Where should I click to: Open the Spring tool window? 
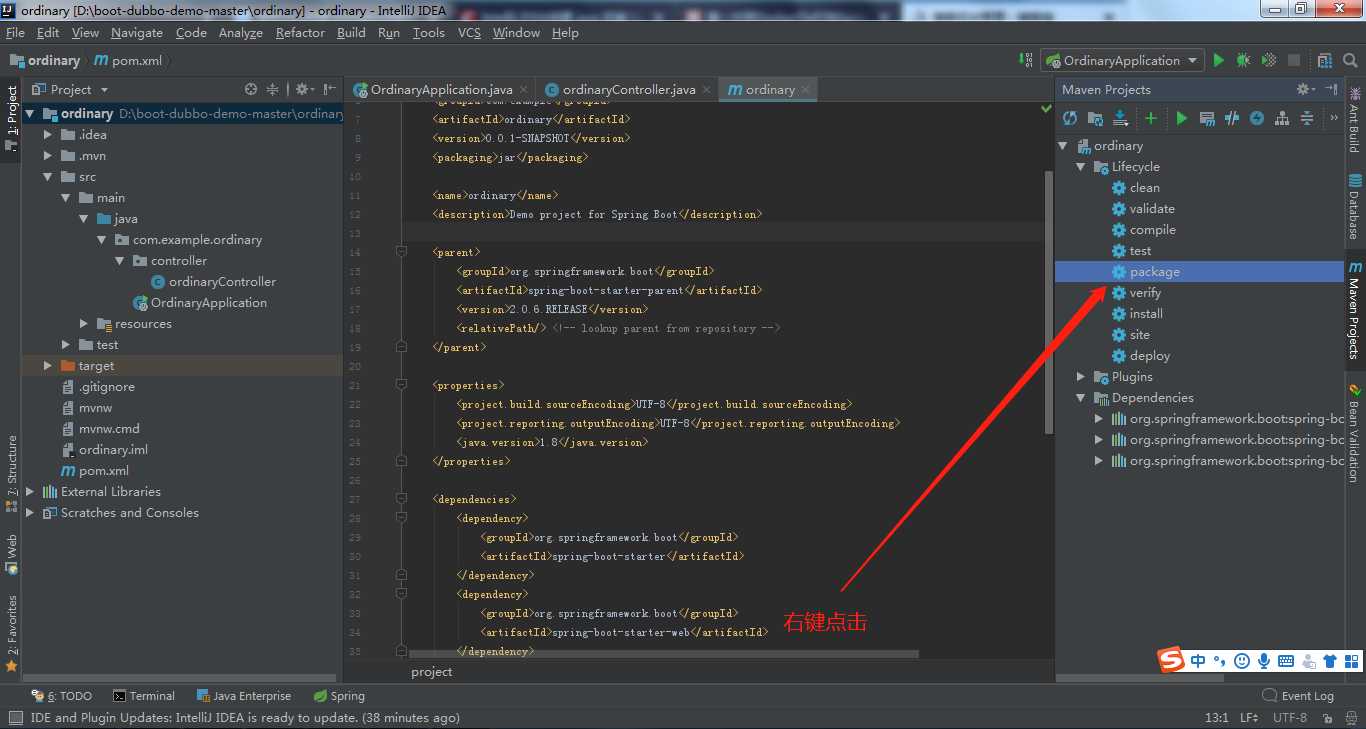(339, 696)
